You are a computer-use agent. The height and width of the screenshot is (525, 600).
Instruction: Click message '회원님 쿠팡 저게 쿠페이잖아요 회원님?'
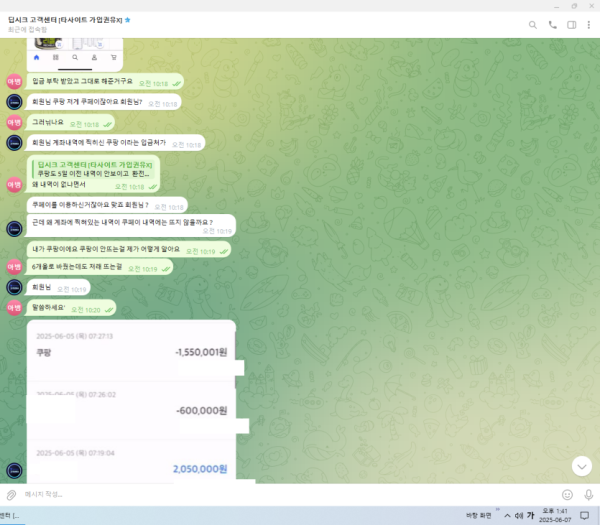[104, 102]
